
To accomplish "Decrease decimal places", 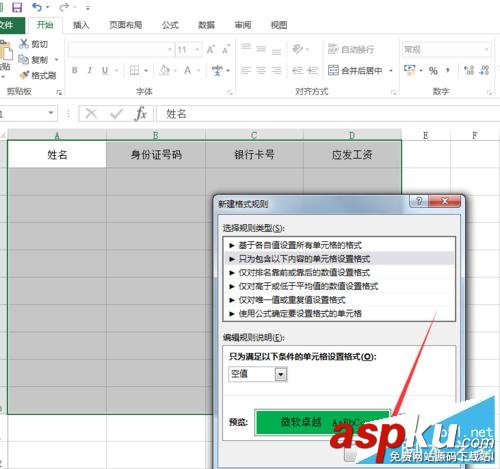I will 484,70.
